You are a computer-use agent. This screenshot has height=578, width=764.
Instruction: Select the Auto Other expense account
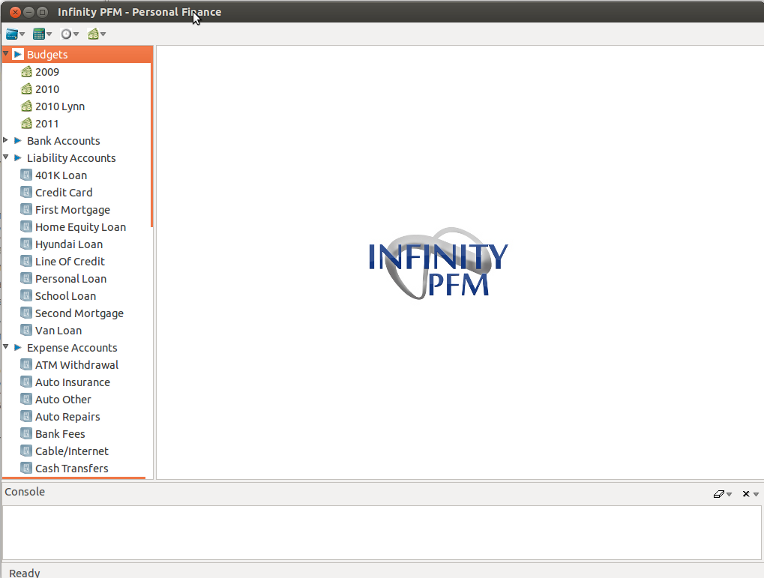[63, 399]
